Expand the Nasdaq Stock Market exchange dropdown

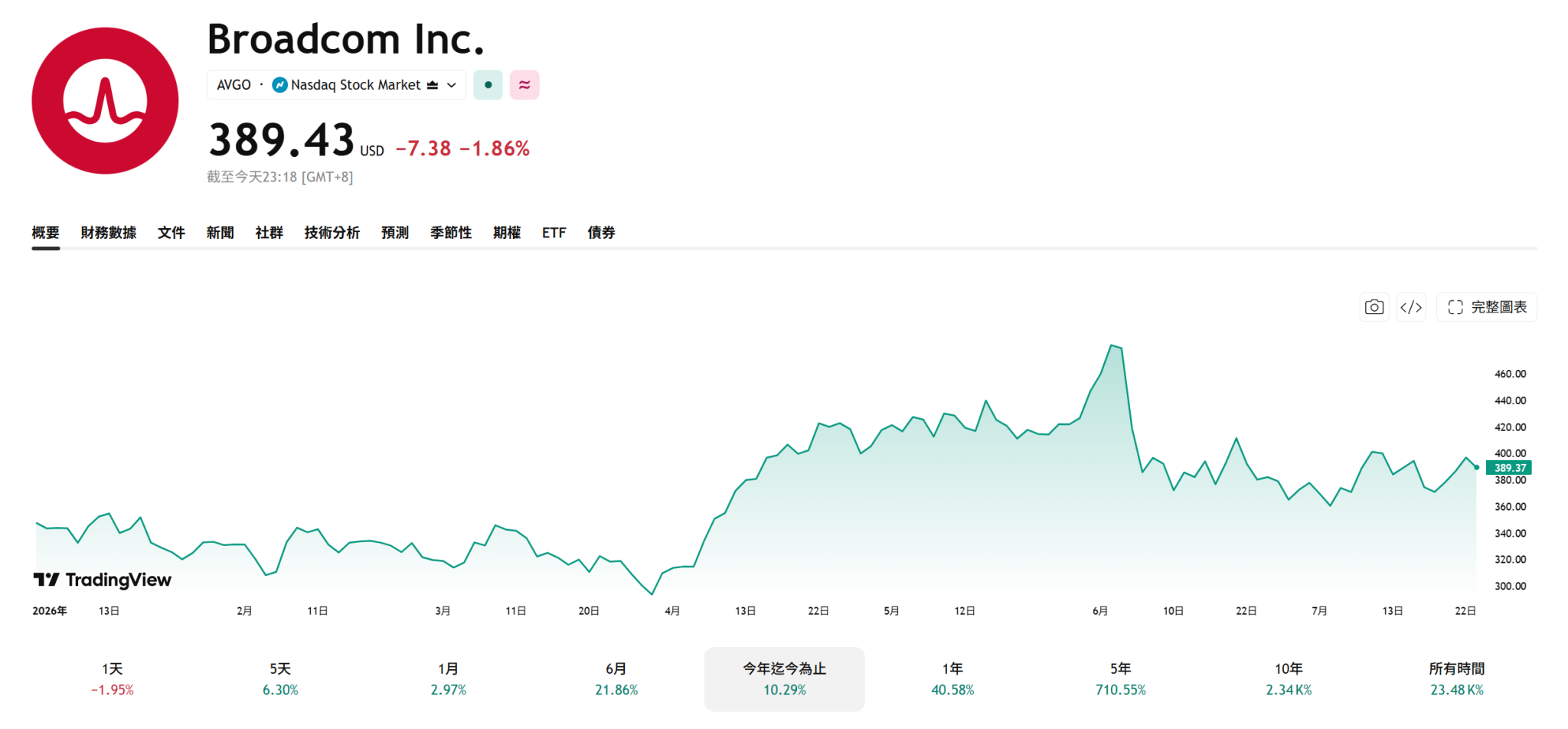click(452, 85)
